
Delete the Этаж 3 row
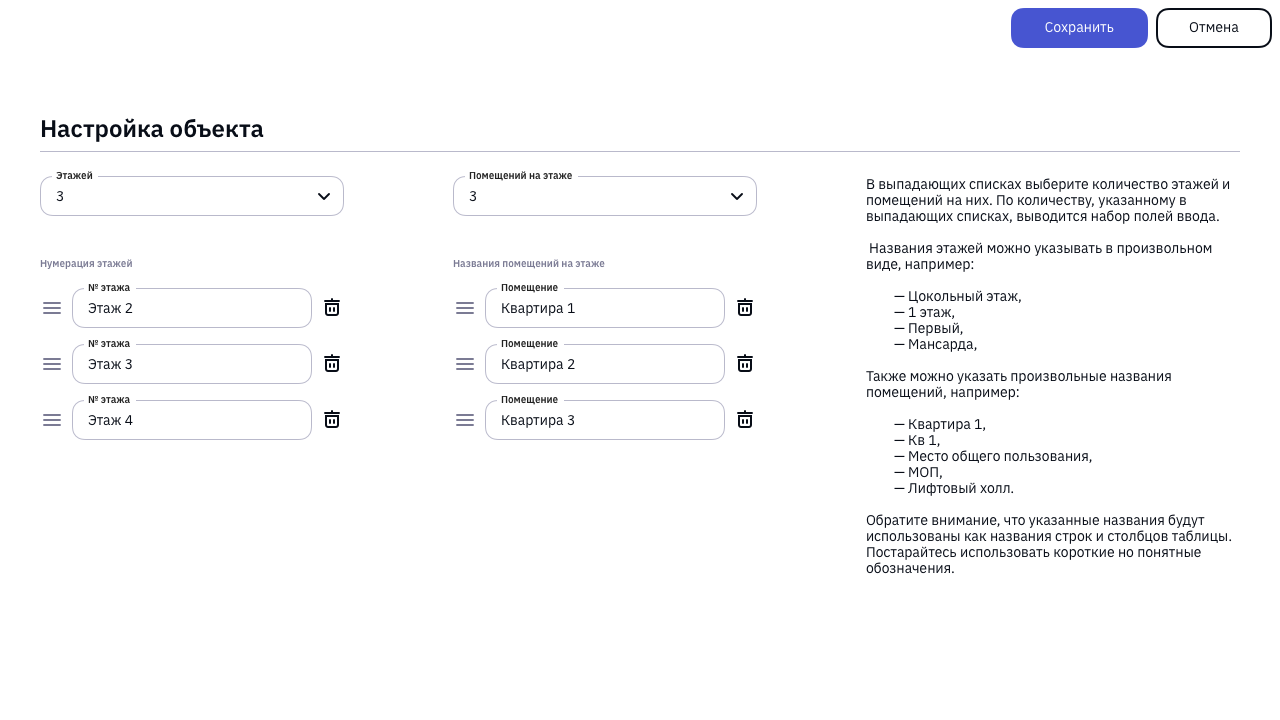(332, 364)
